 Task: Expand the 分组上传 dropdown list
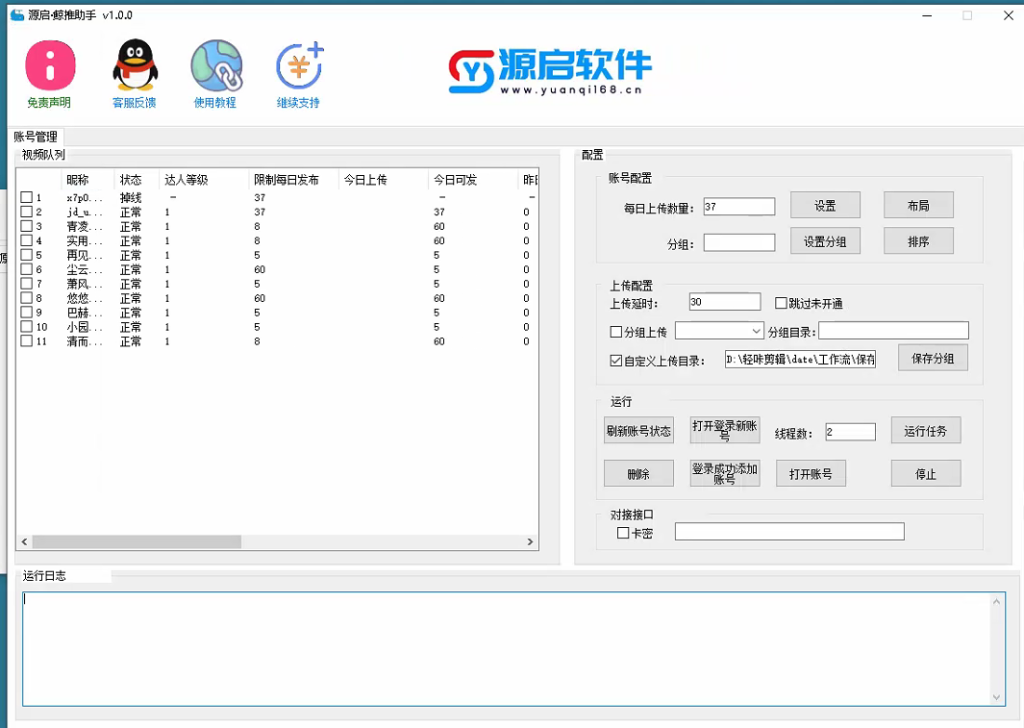click(756, 331)
